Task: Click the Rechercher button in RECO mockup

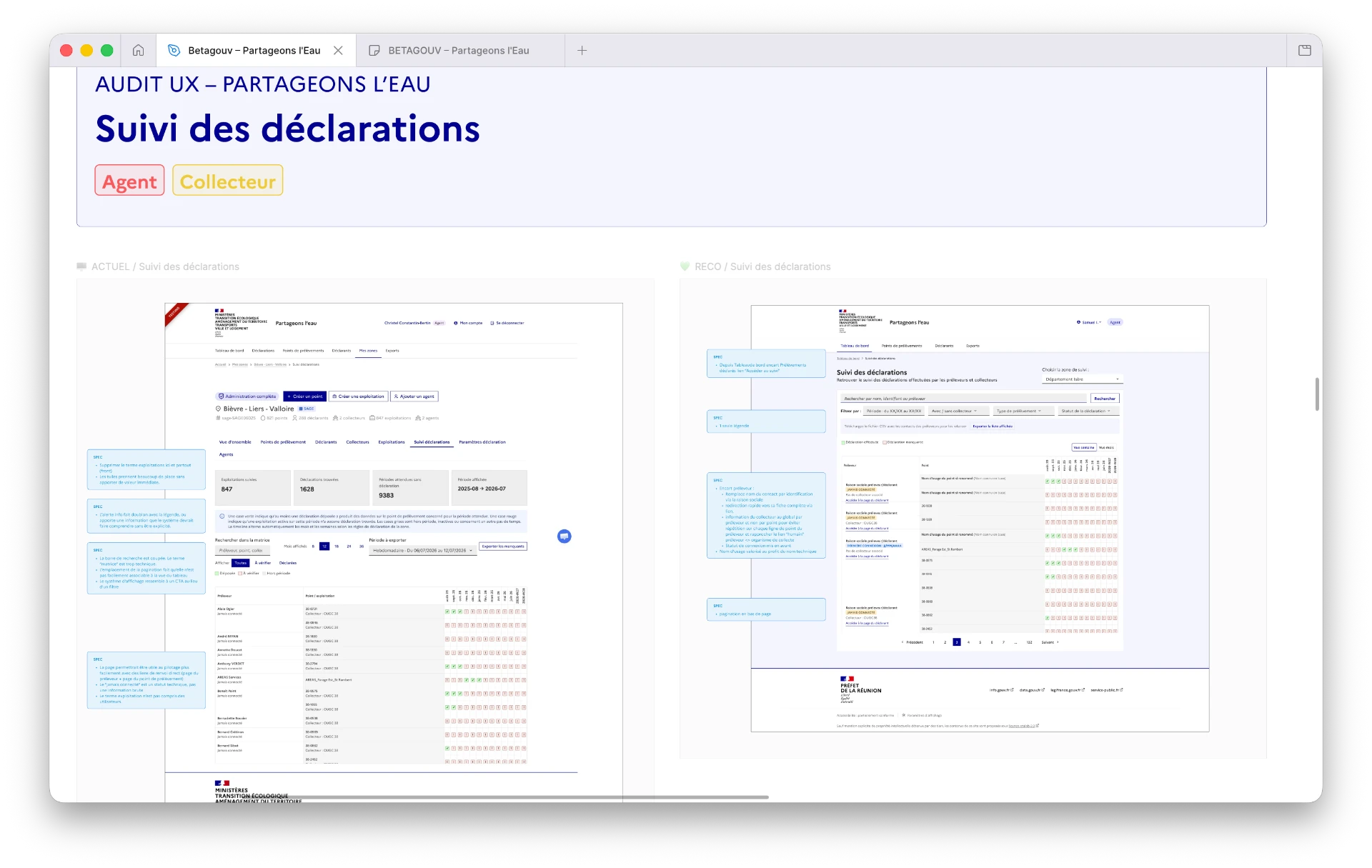Action: pyautogui.click(x=1104, y=399)
